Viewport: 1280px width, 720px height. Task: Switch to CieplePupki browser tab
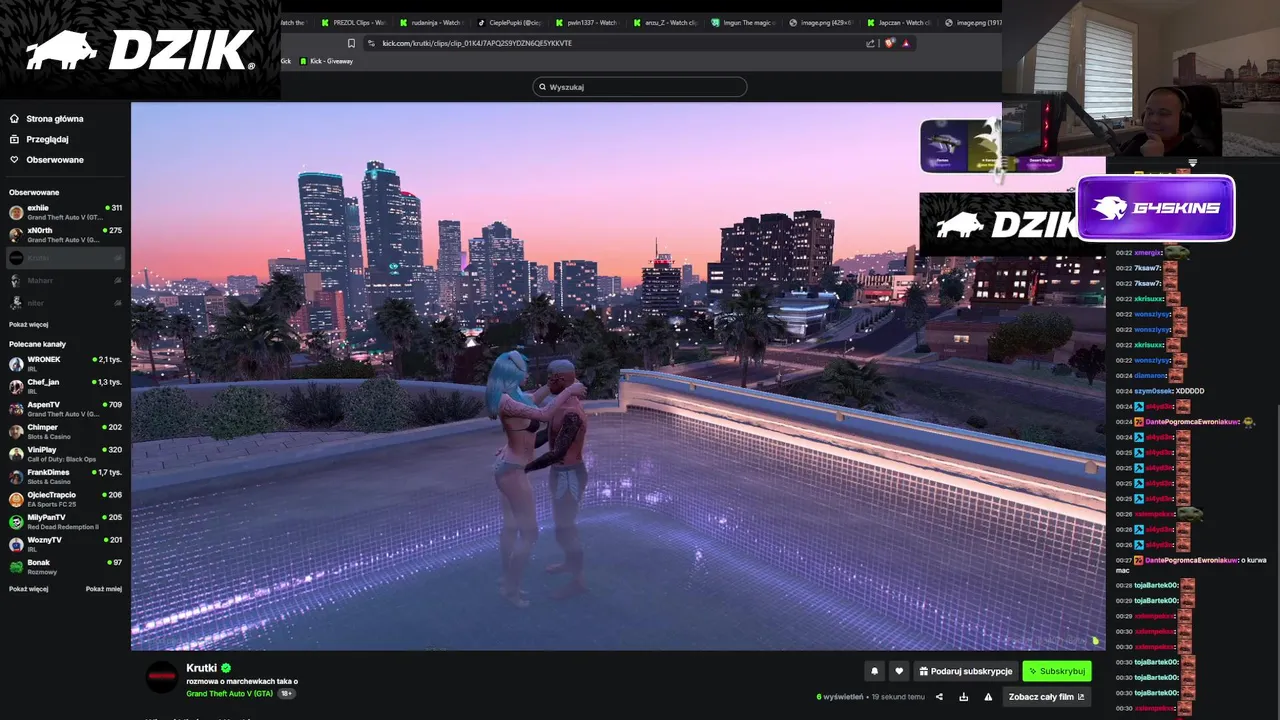pos(509,22)
